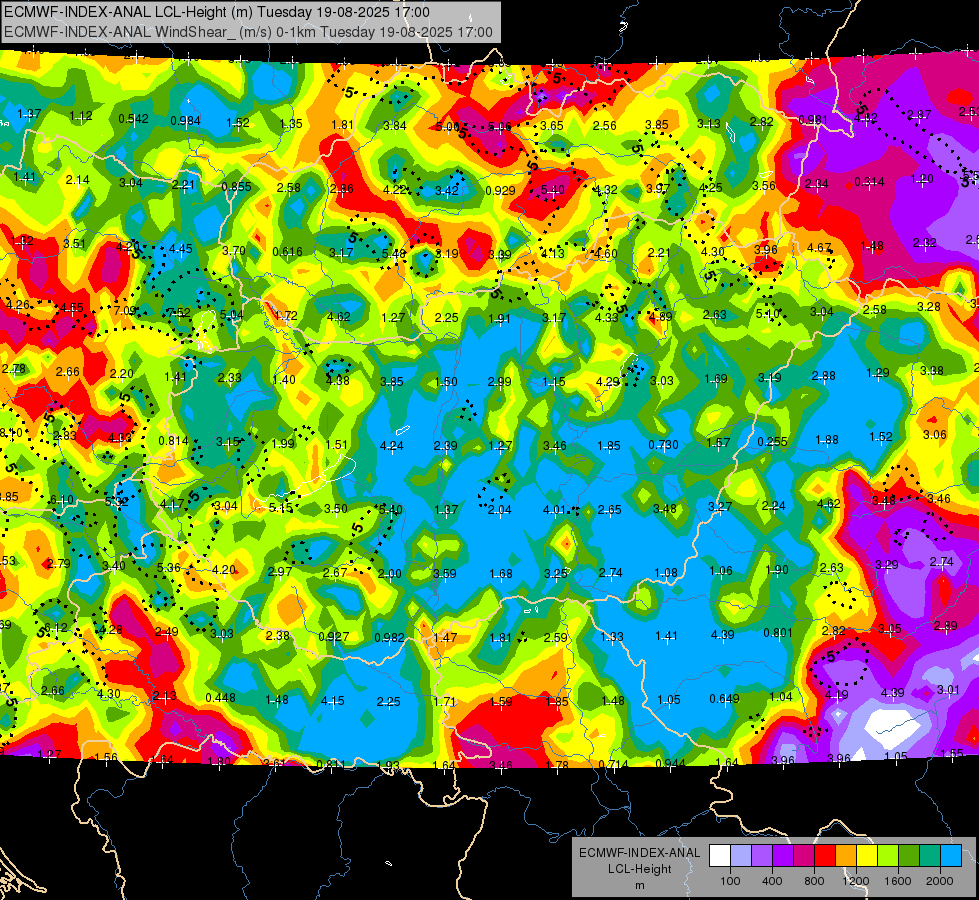Click wind shear value 5.48
This screenshot has width=979, height=900.
pos(393,254)
